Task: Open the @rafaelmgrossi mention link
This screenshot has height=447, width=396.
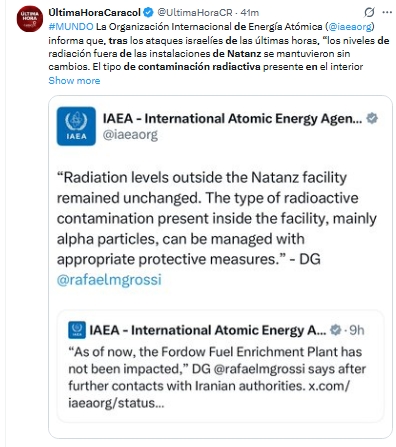Action: 109,280
